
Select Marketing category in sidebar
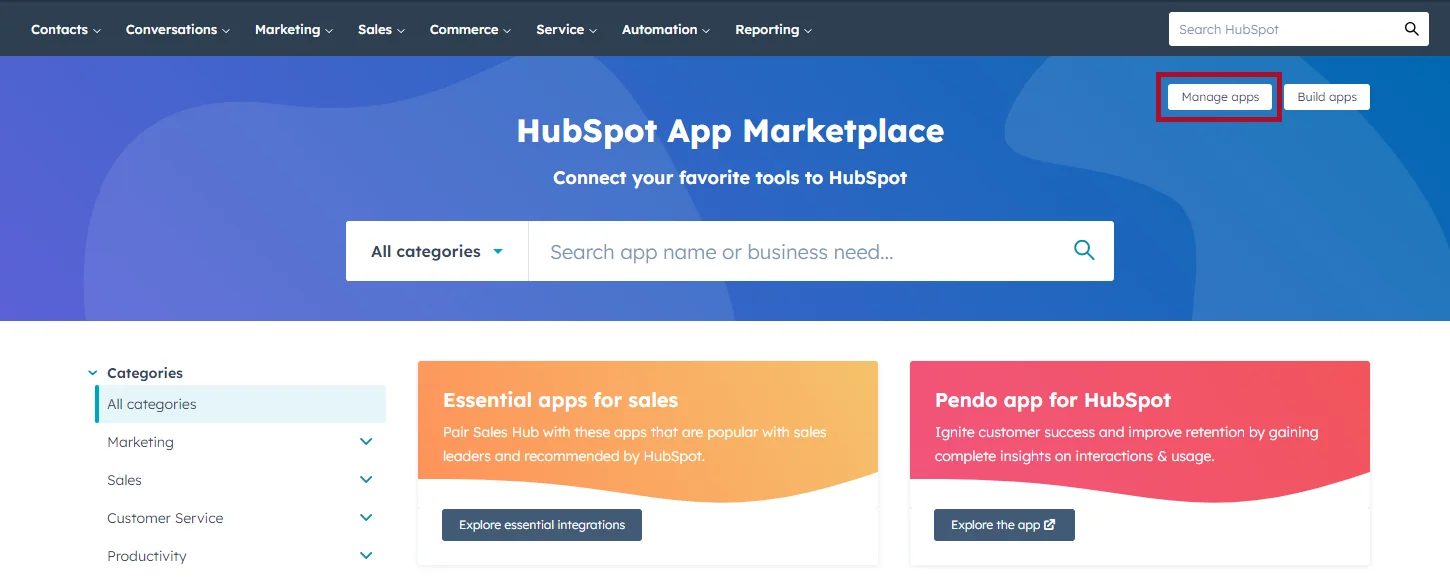coord(140,442)
